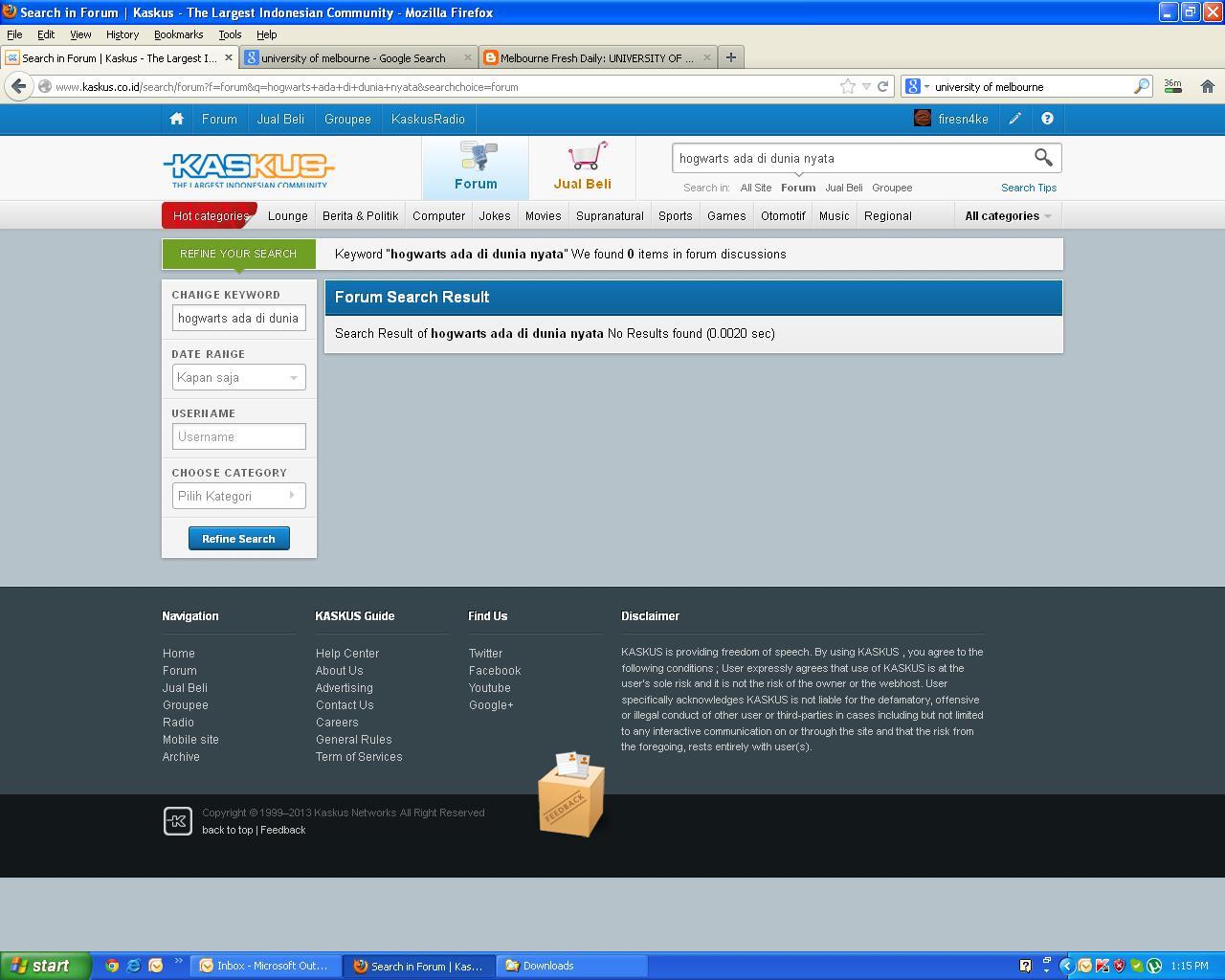Click the Mobile site footer link

[x=190, y=740]
